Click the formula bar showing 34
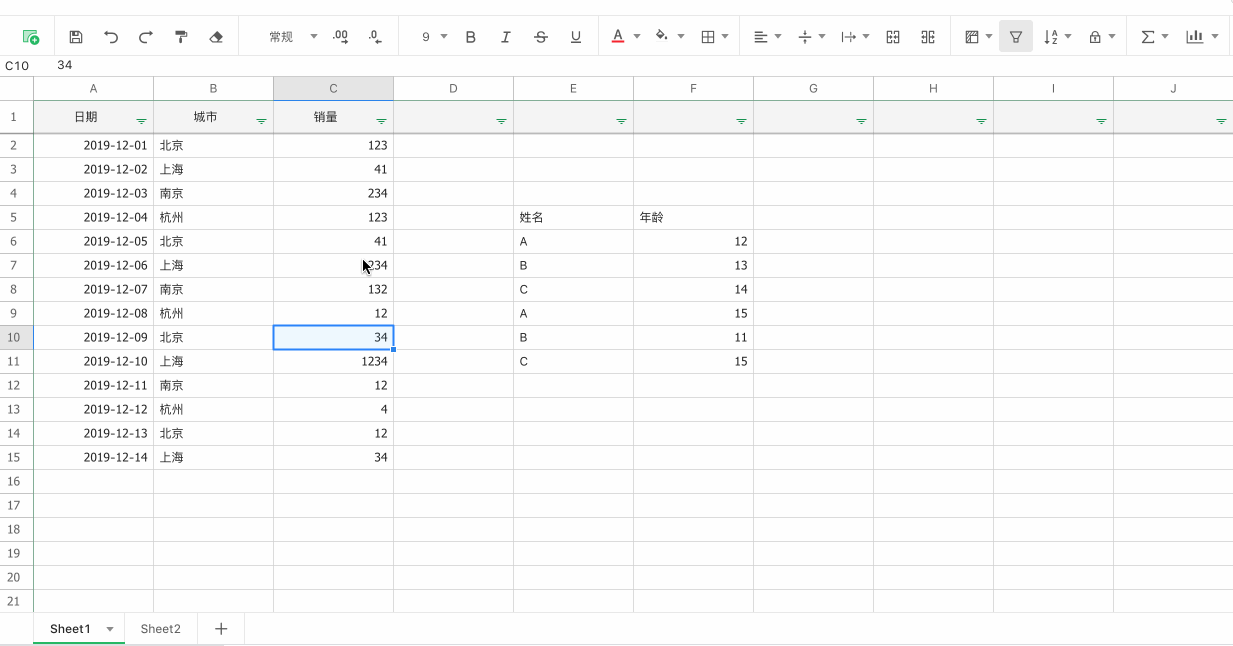 pos(640,65)
